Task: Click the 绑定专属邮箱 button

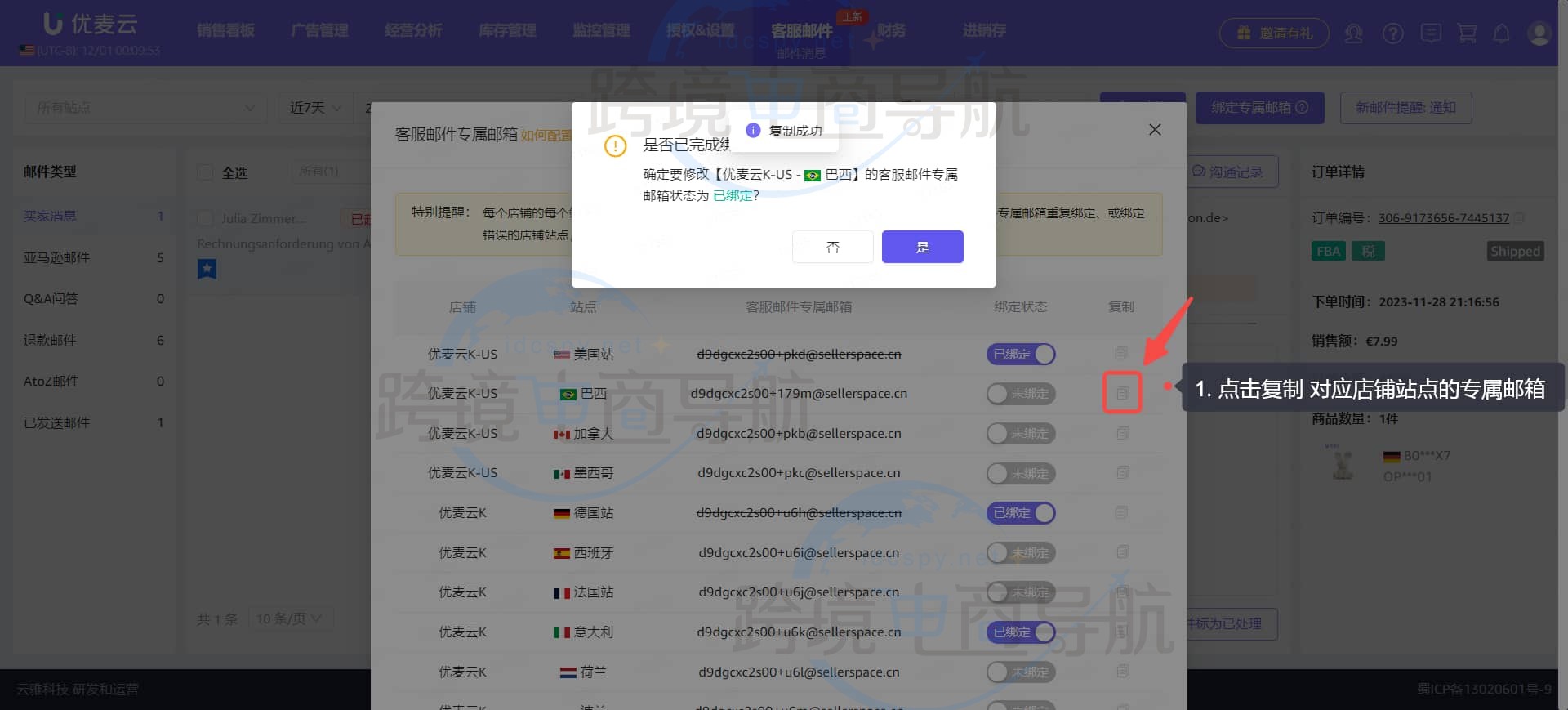Action: pos(1259,108)
